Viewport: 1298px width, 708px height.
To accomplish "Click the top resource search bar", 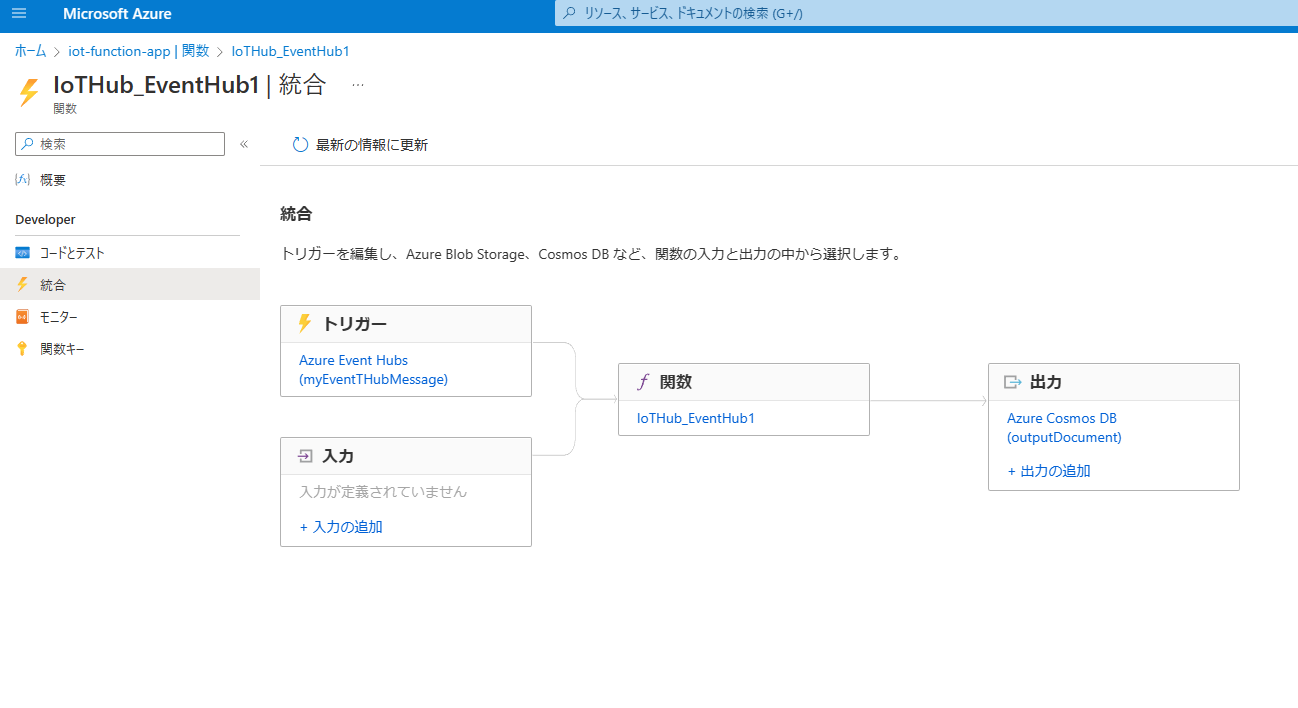I will coord(925,13).
